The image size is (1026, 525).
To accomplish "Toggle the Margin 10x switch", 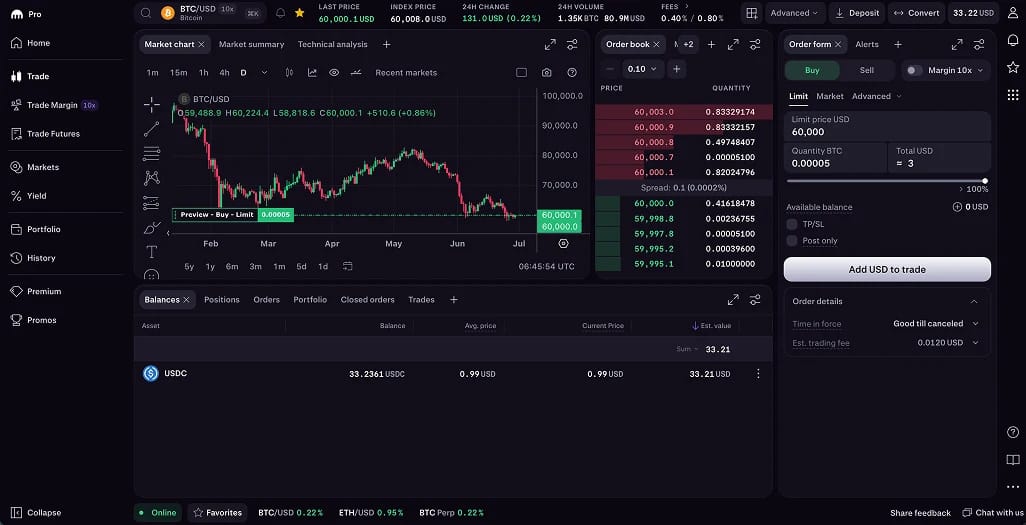I will 914,70.
